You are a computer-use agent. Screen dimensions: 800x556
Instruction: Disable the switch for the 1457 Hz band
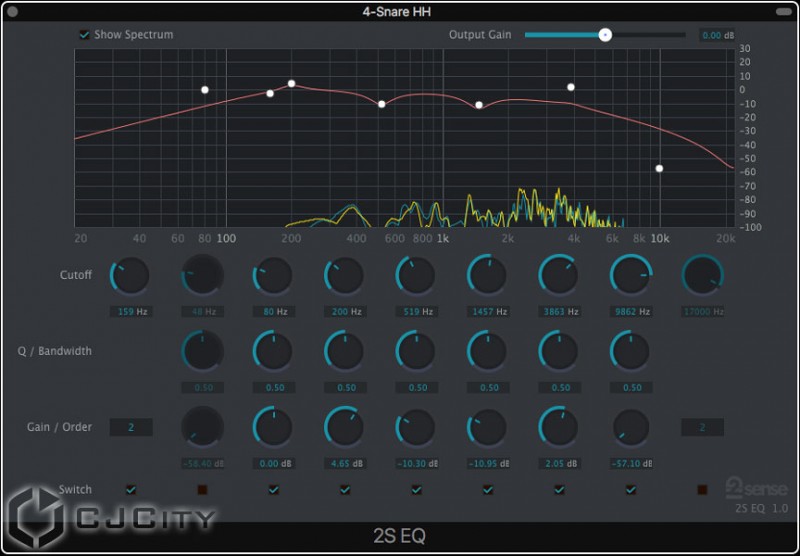tap(488, 490)
